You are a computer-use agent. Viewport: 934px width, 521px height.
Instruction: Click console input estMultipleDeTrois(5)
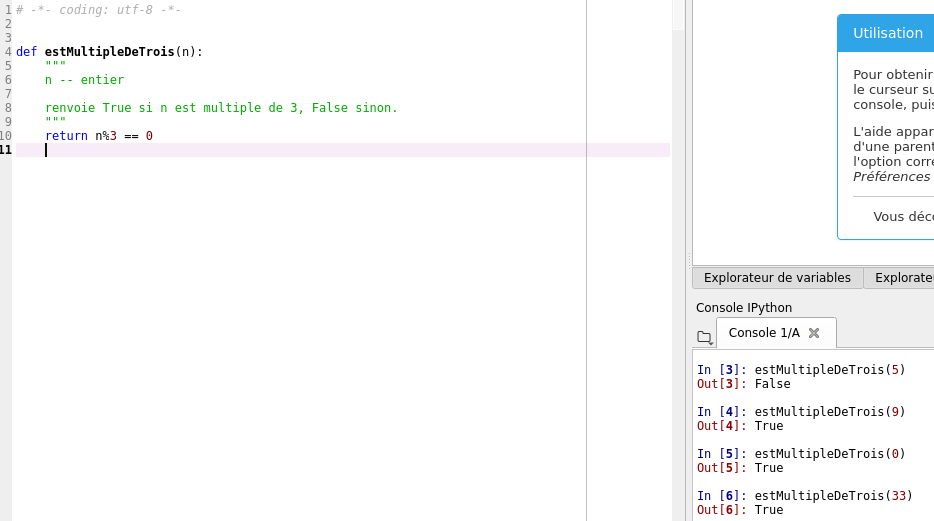[829, 370]
